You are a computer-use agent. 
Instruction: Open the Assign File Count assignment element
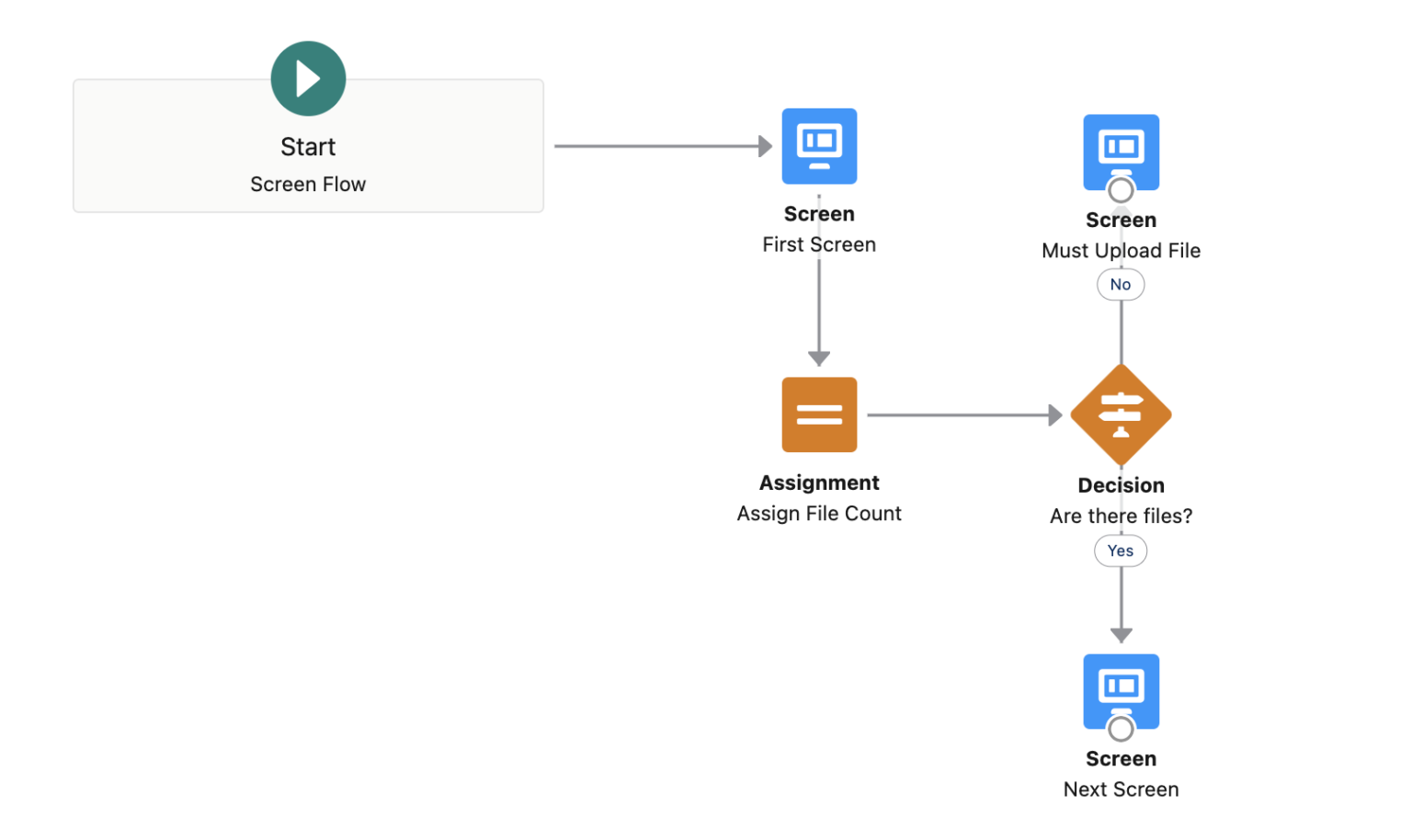(x=818, y=414)
